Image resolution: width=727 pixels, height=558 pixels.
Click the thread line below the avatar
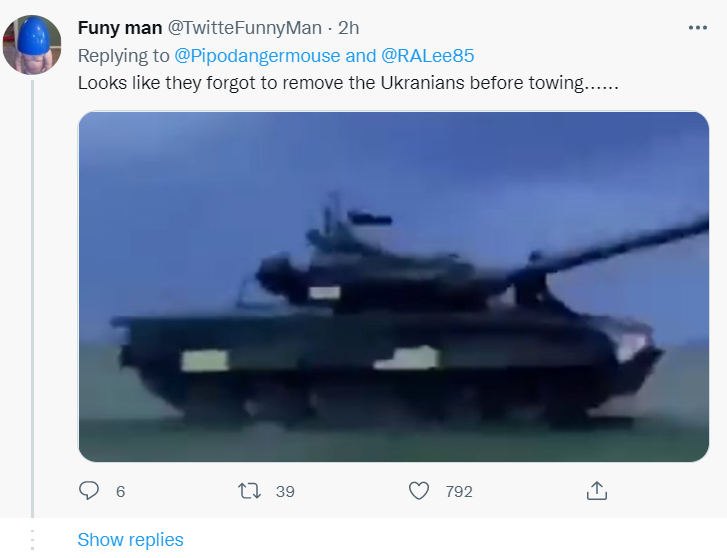(33, 300)
